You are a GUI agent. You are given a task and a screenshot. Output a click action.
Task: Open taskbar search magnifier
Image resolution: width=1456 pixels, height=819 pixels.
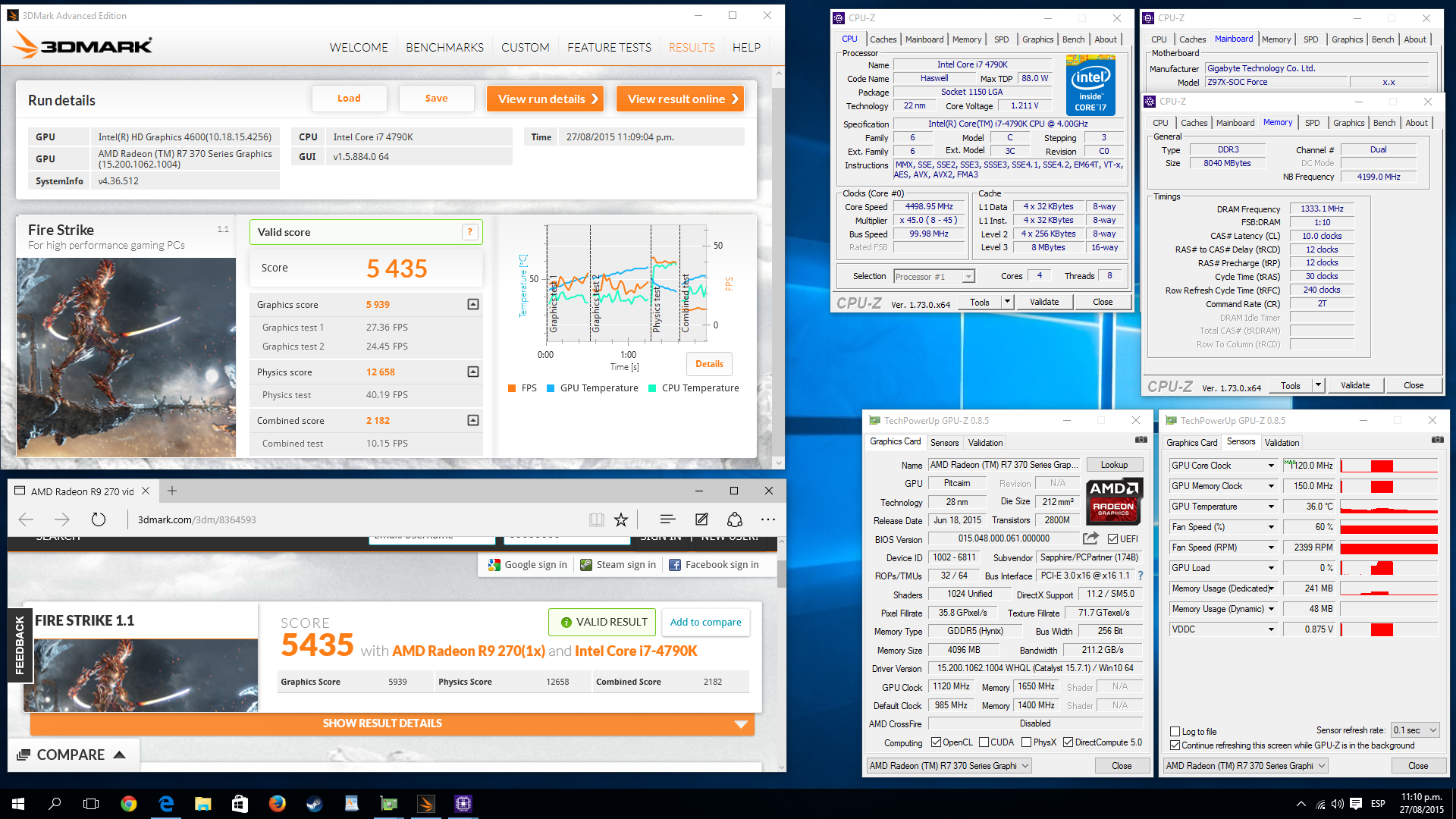click(55, 804)
